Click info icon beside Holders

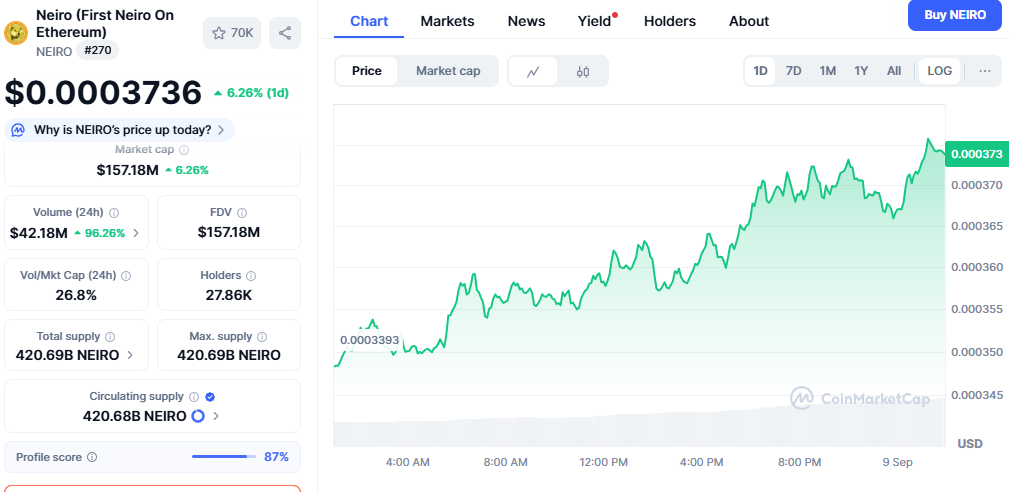coord(251,276)
